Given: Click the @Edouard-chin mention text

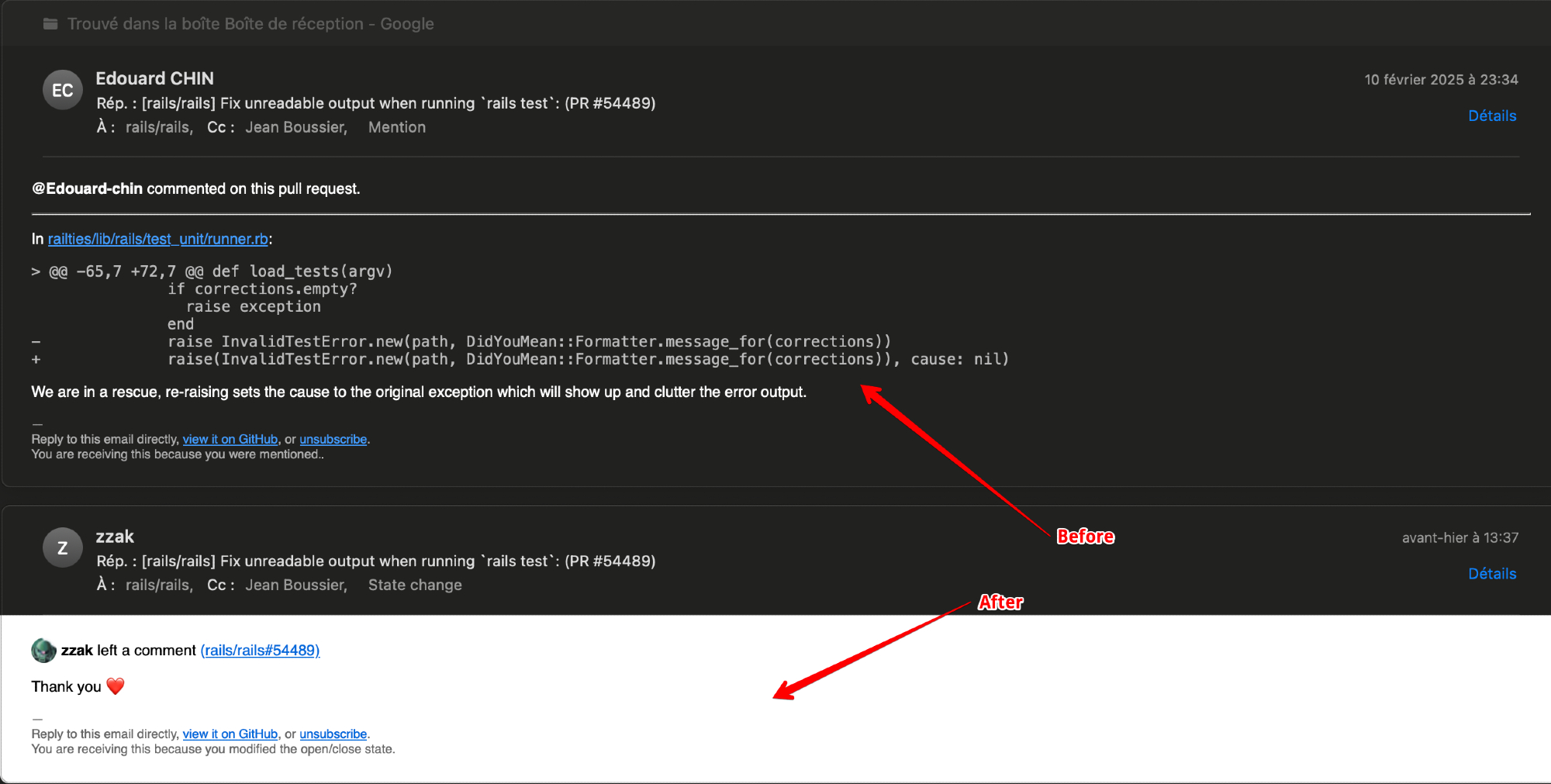Looking at the screenshot, I should 87,188.
